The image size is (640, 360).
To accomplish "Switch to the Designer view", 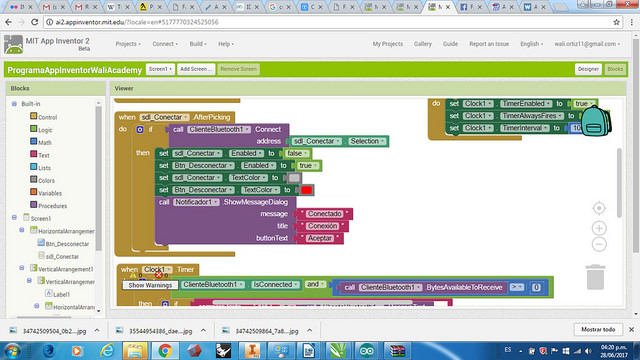I will click(588, 69).
